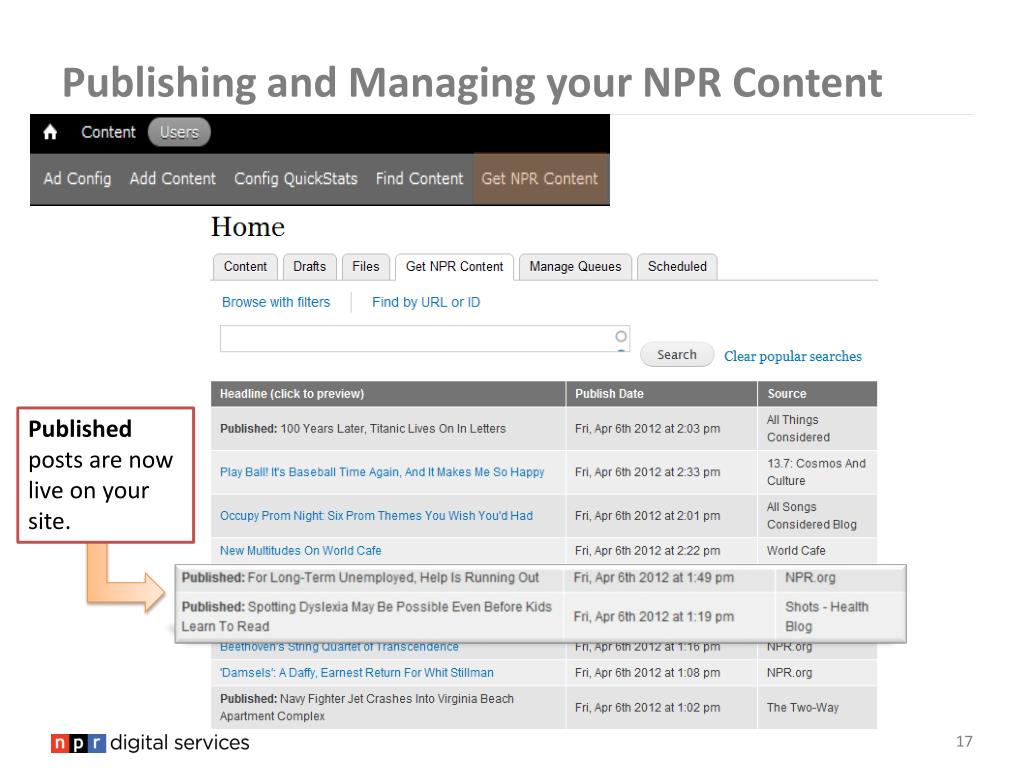Viewport: 1024px width, 768px height.
Task: Open the Play Ball! Baseball Time Again story
Action: (x=382, y=472)
